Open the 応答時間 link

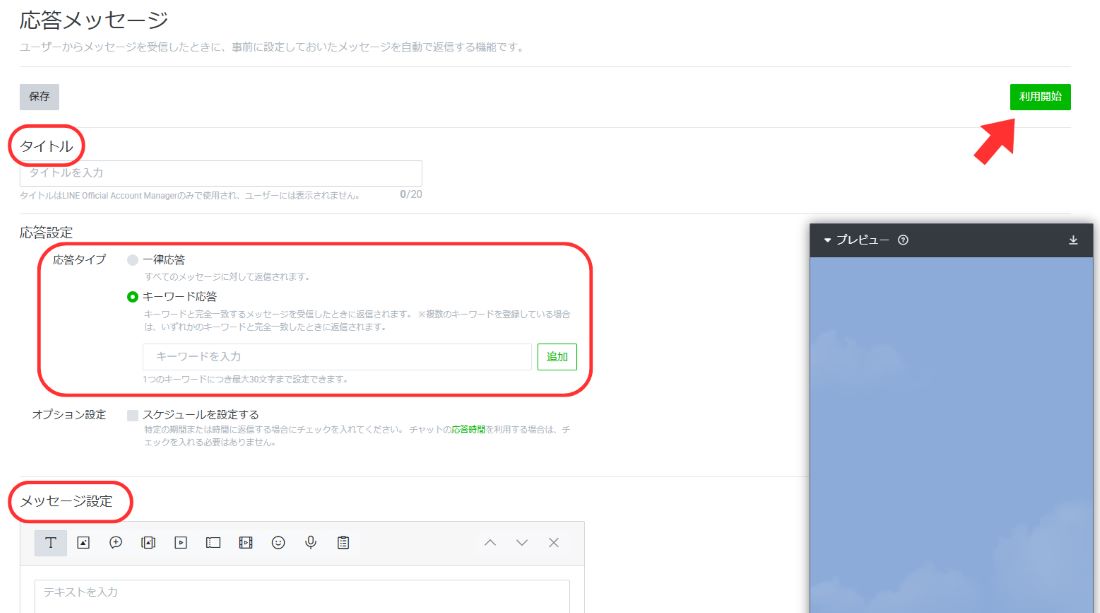pos(468,429)
